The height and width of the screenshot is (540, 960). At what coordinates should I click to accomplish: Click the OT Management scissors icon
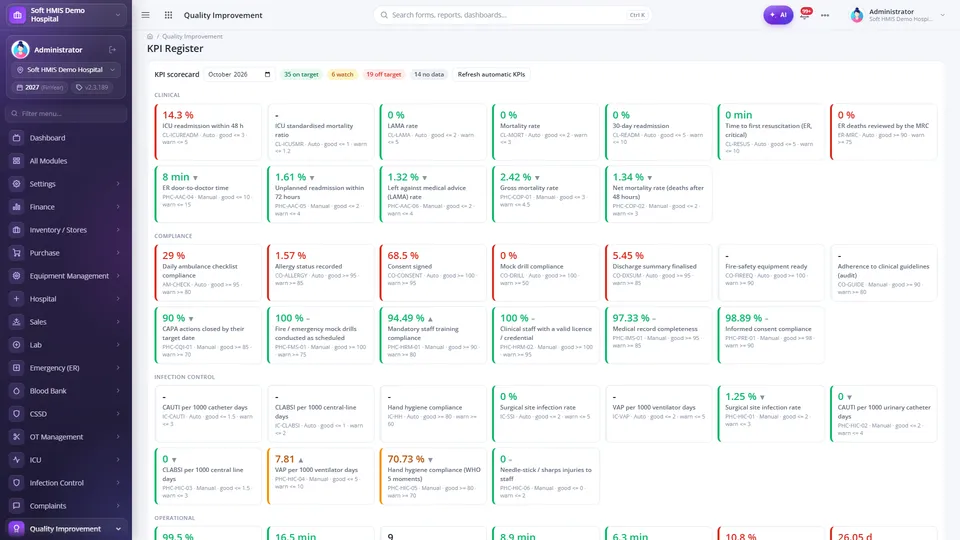[x=17, y=437]
